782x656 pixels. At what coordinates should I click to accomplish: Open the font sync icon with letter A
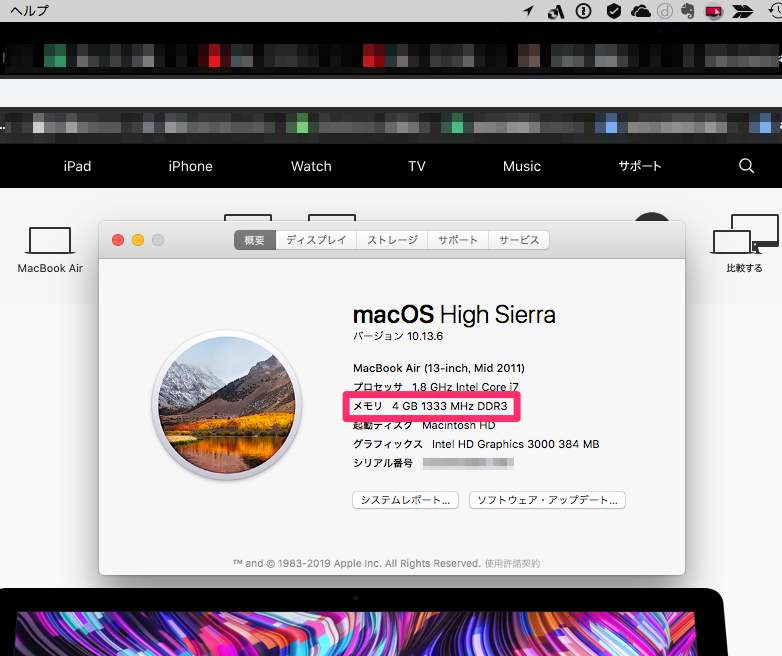[556, 11]
